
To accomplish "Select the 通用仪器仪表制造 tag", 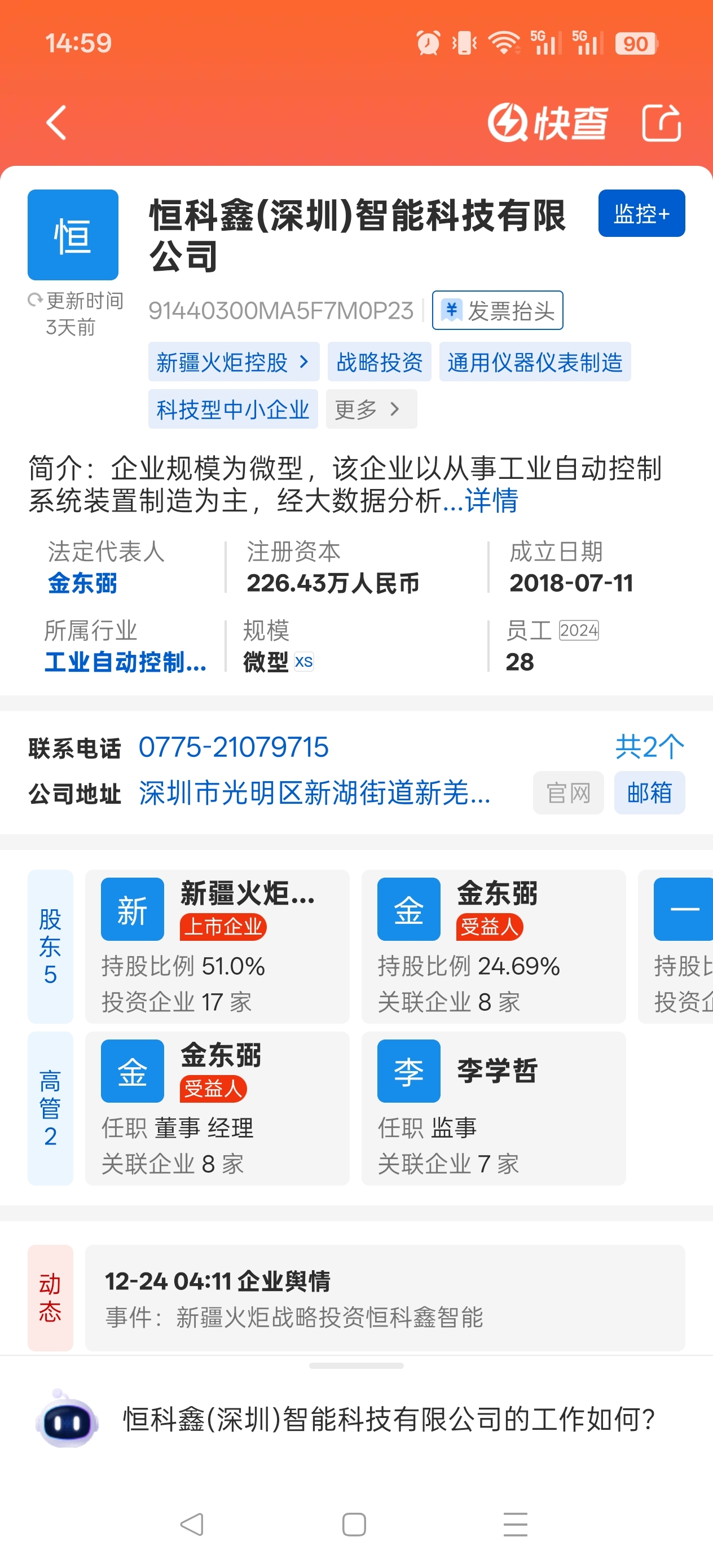I will pos(535,362).
